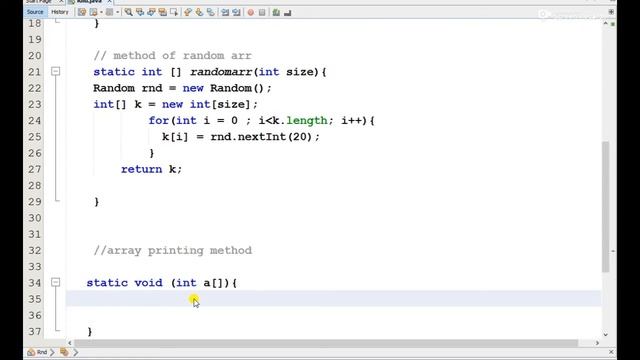
Task: Click the split editor icon at top right
Action: [x=611, y=12]
